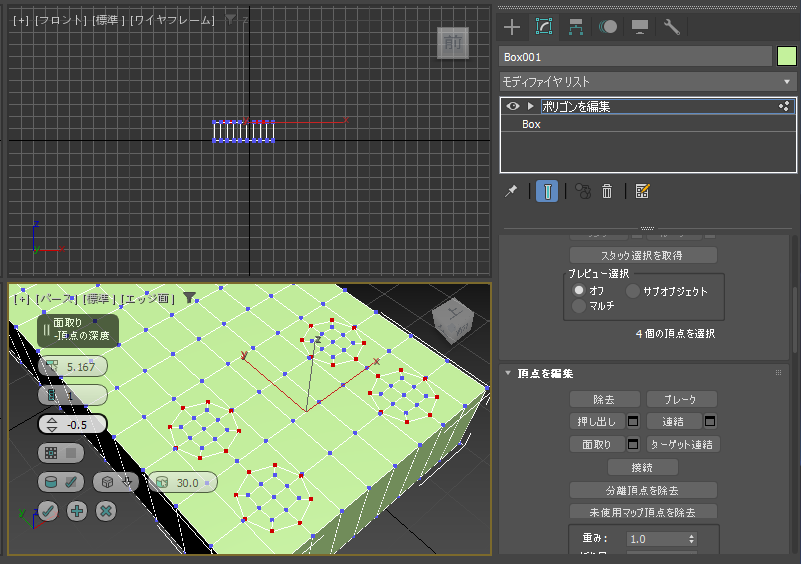Click the front viewport [+] menu

coord(21,20)
